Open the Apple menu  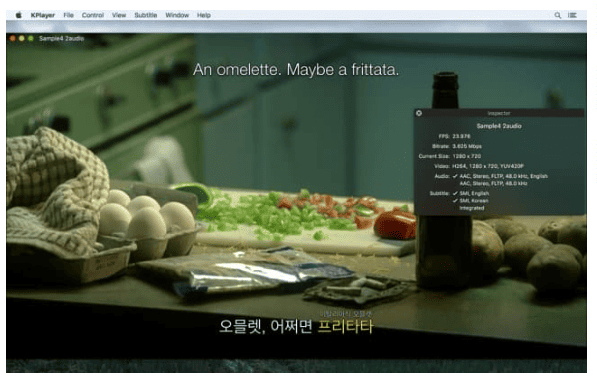[x=18, y=15]
